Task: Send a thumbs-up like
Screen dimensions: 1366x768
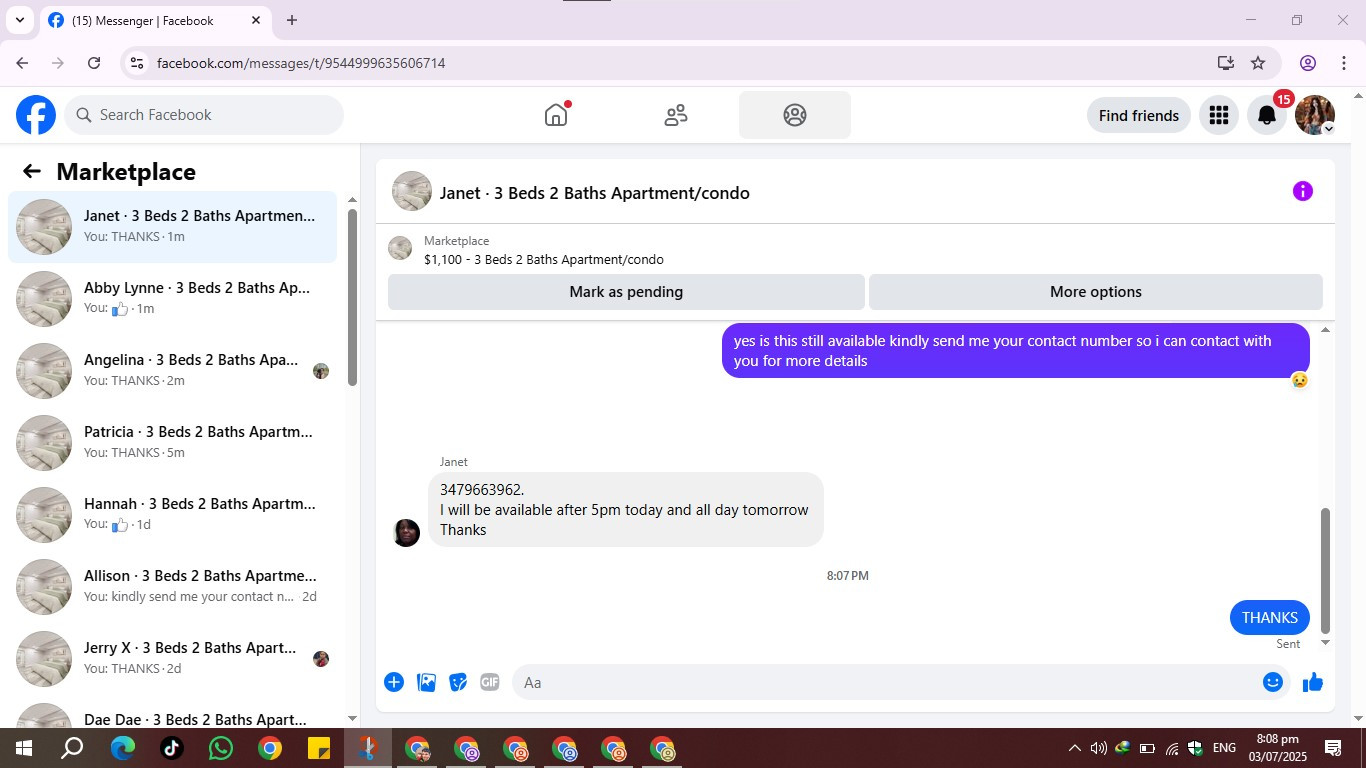Action: click(1313, 682)
